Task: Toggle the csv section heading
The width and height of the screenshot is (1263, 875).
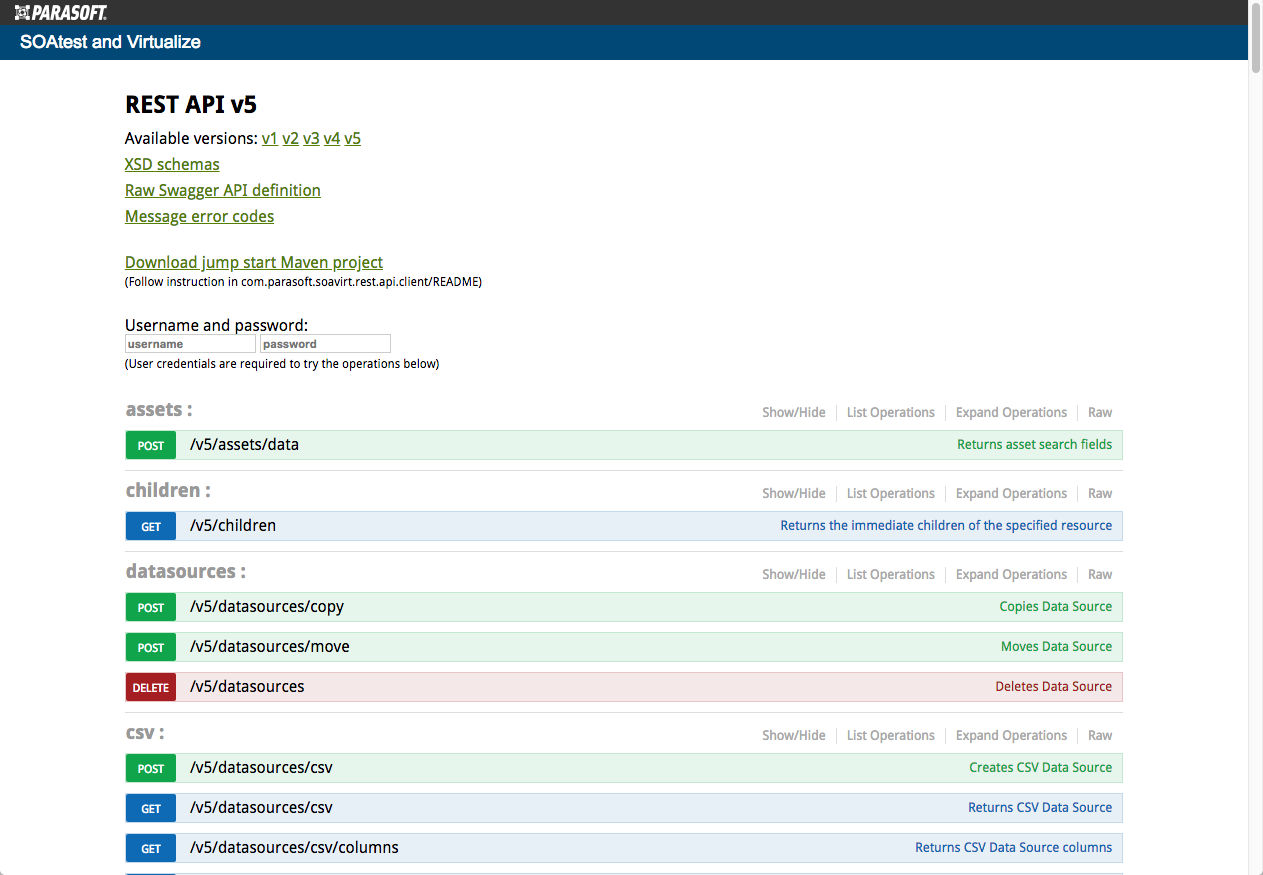Action: point(145,733)
